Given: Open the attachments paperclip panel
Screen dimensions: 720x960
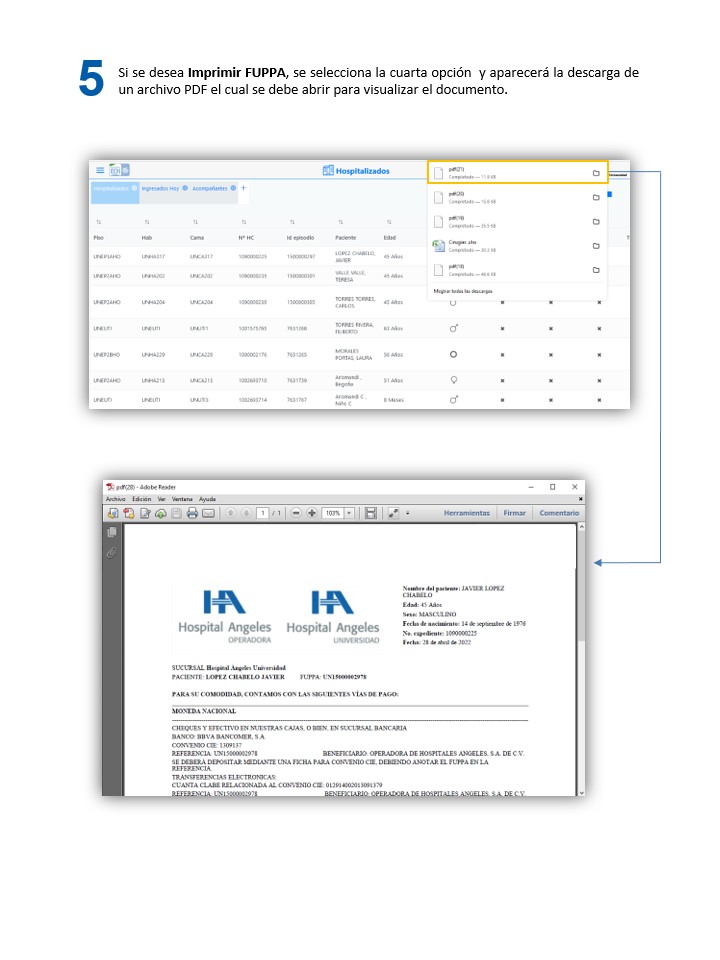Looking at the screenshot, I should [112, 552].
